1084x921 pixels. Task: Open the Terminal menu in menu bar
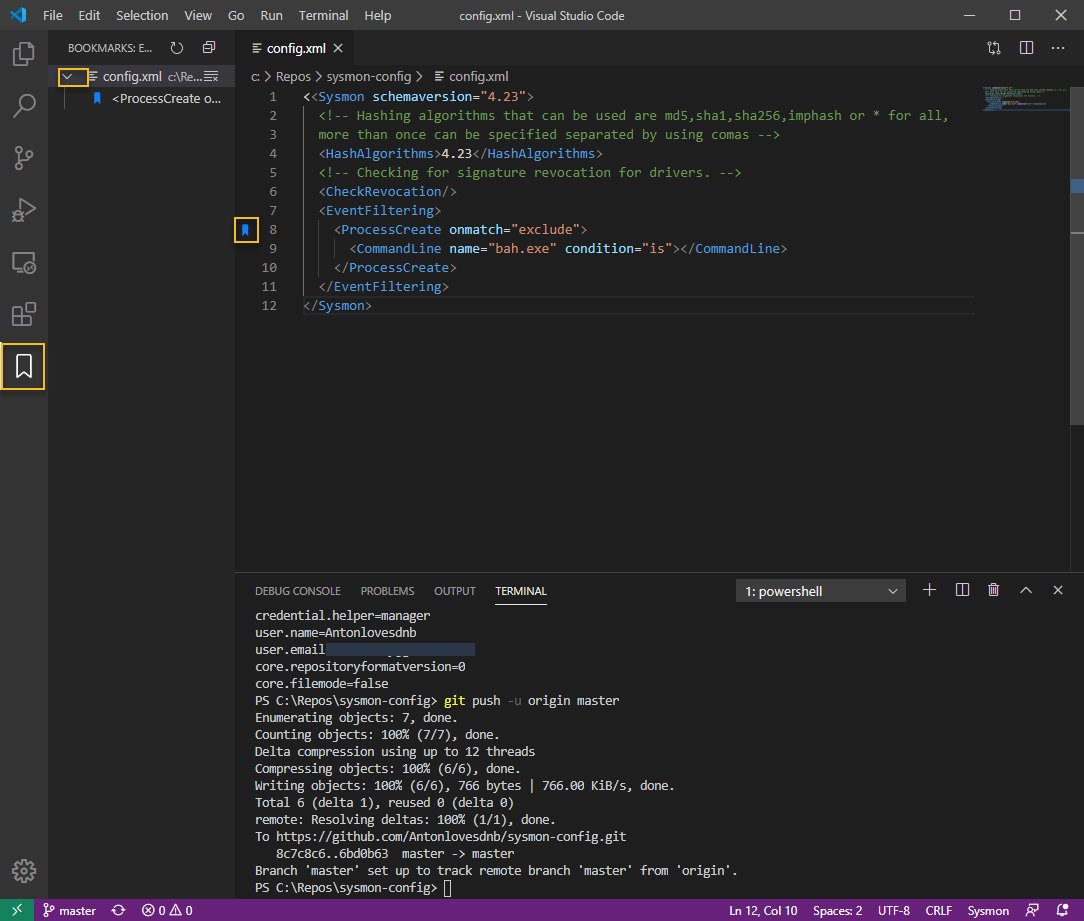pyautogui.click(x=323, y=15)
